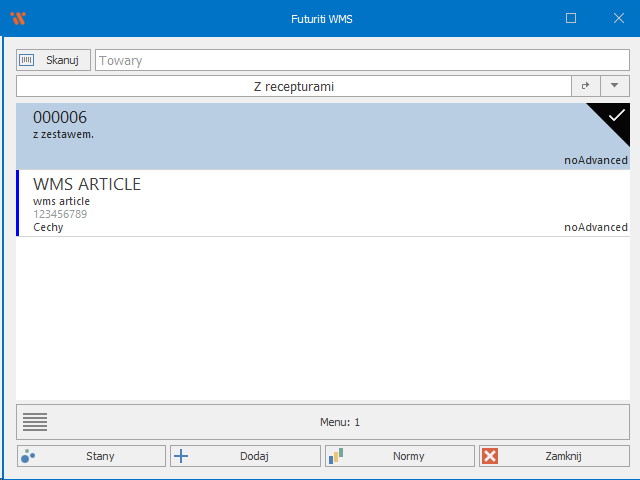
Task: Click Cechy text in WMS ARTICLE row
Action: coord(48,227)
